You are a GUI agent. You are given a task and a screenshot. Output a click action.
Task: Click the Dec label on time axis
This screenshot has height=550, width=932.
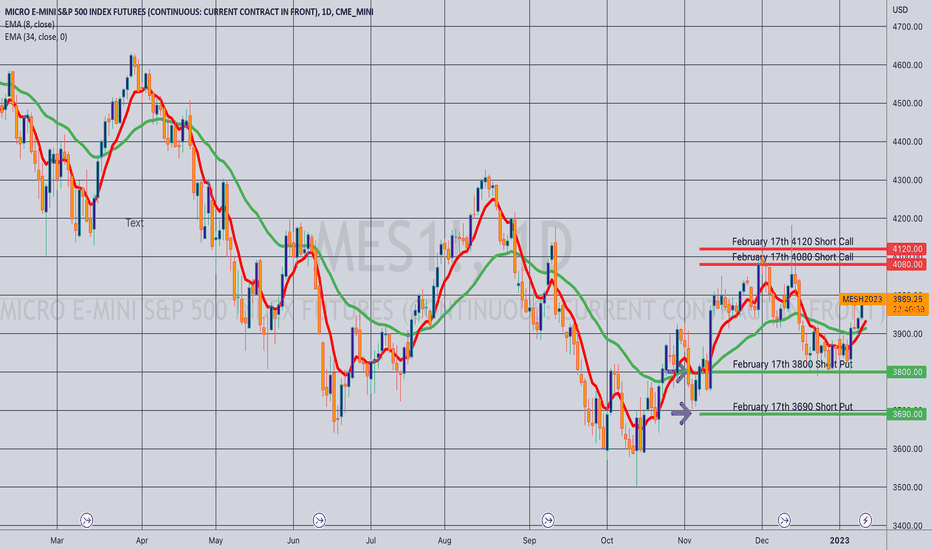coord(762,540)
